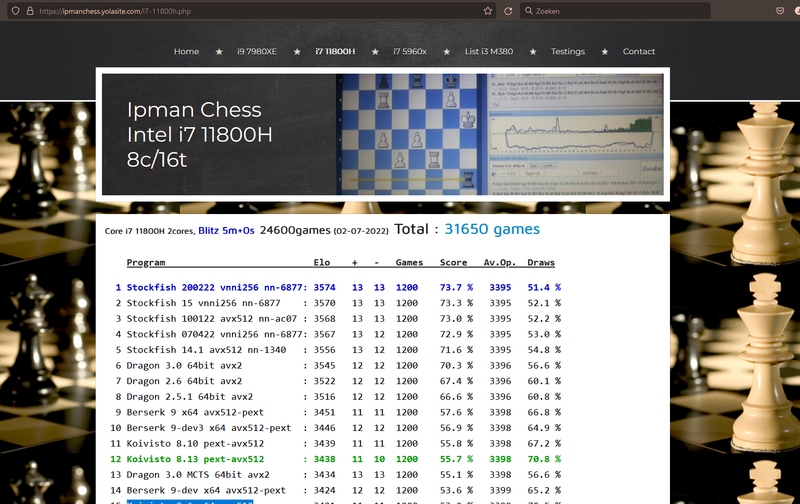The height and width of the screenshot is (504, 800).
Task: Open the Pocket save icon
Action: pyautogui.click(x=780, y=11)
